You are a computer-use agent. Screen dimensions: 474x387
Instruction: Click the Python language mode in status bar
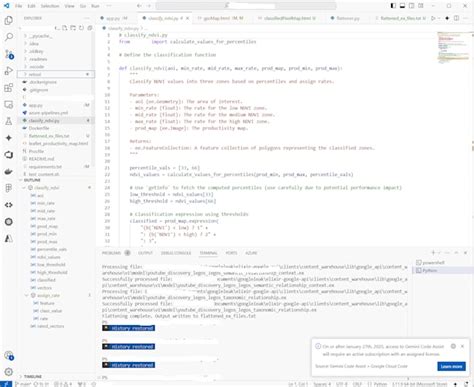(x=380, y=384)
